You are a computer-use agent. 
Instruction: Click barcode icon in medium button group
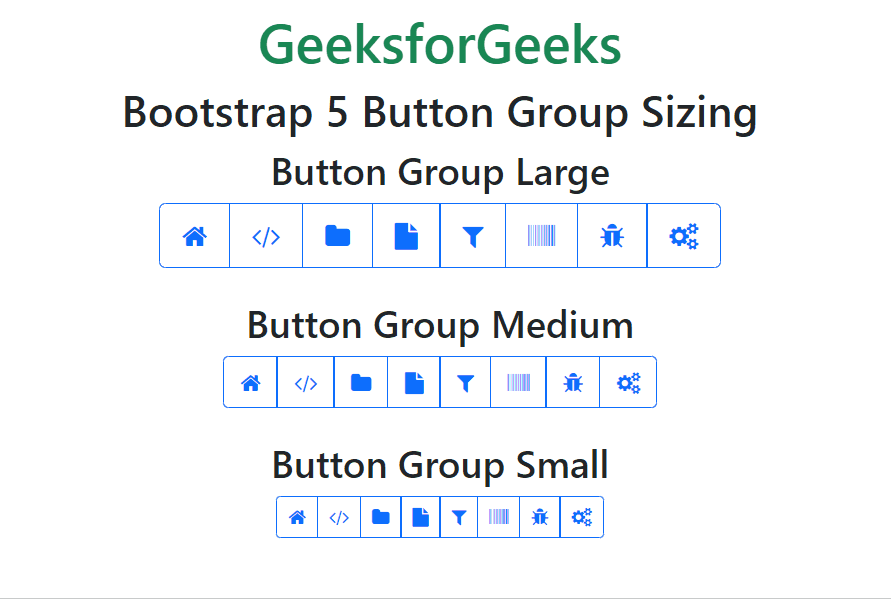(518, 383)
